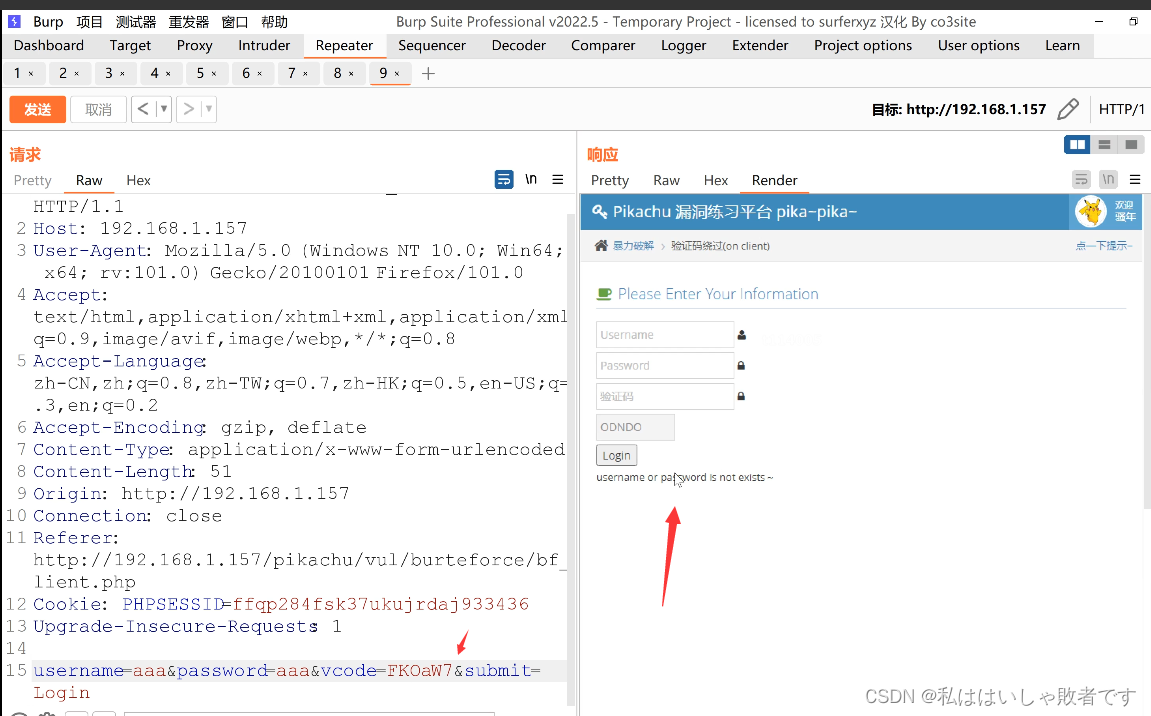The width and height of the screenshot is (1151, 716).
Task: Switch to the Comparer tab
Action: (603, 46)
